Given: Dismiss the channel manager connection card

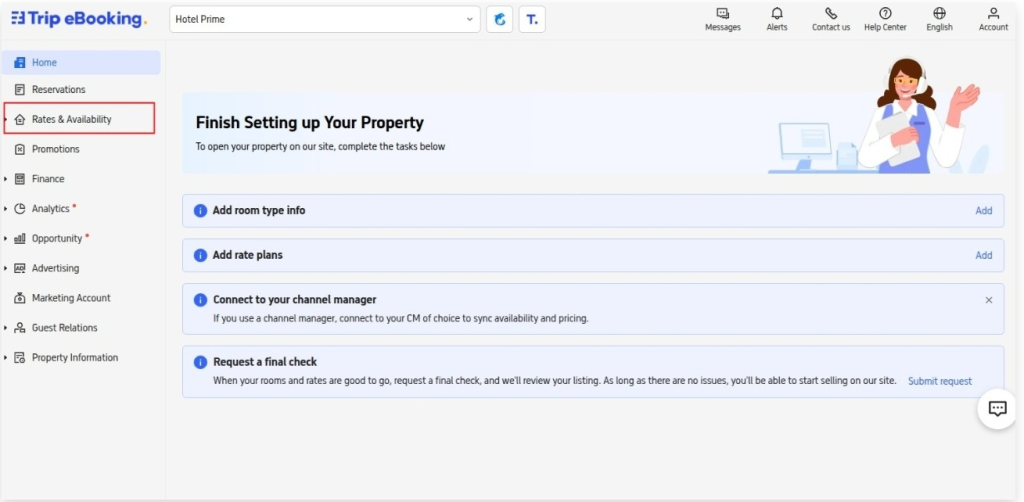Looking at the screenshot, I should coord(988,300).
